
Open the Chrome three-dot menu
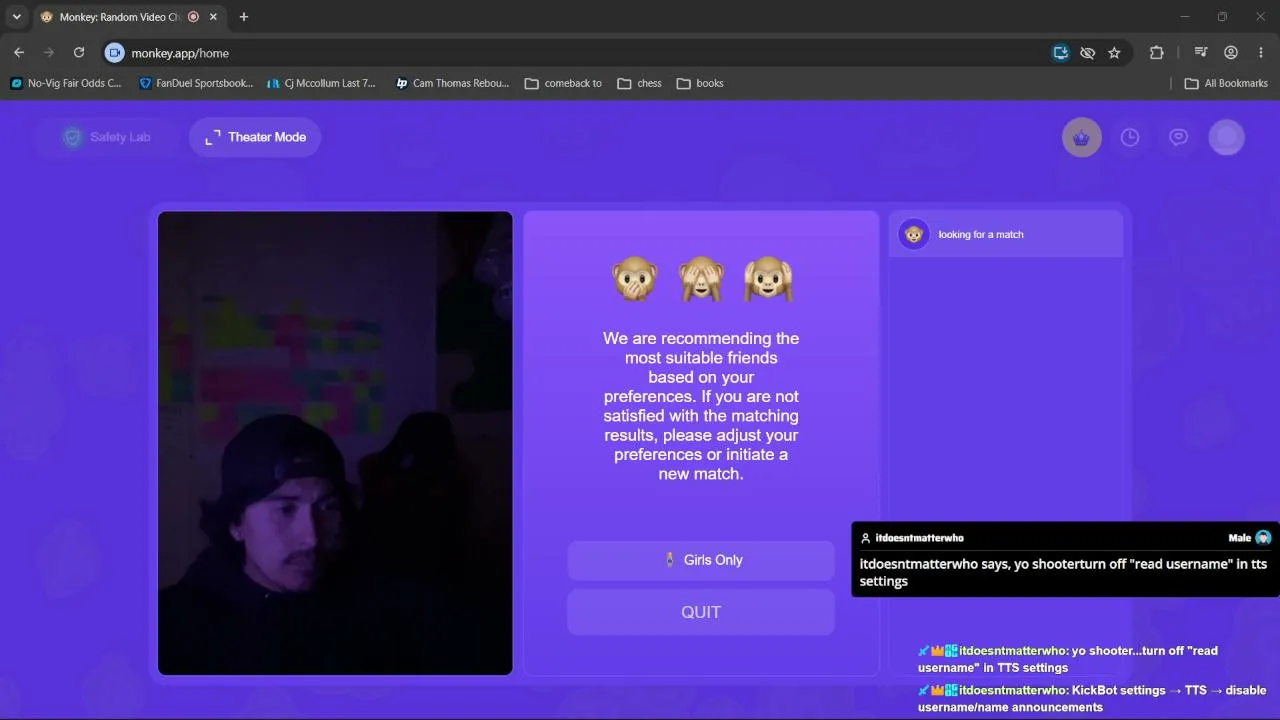(1260, 53)
